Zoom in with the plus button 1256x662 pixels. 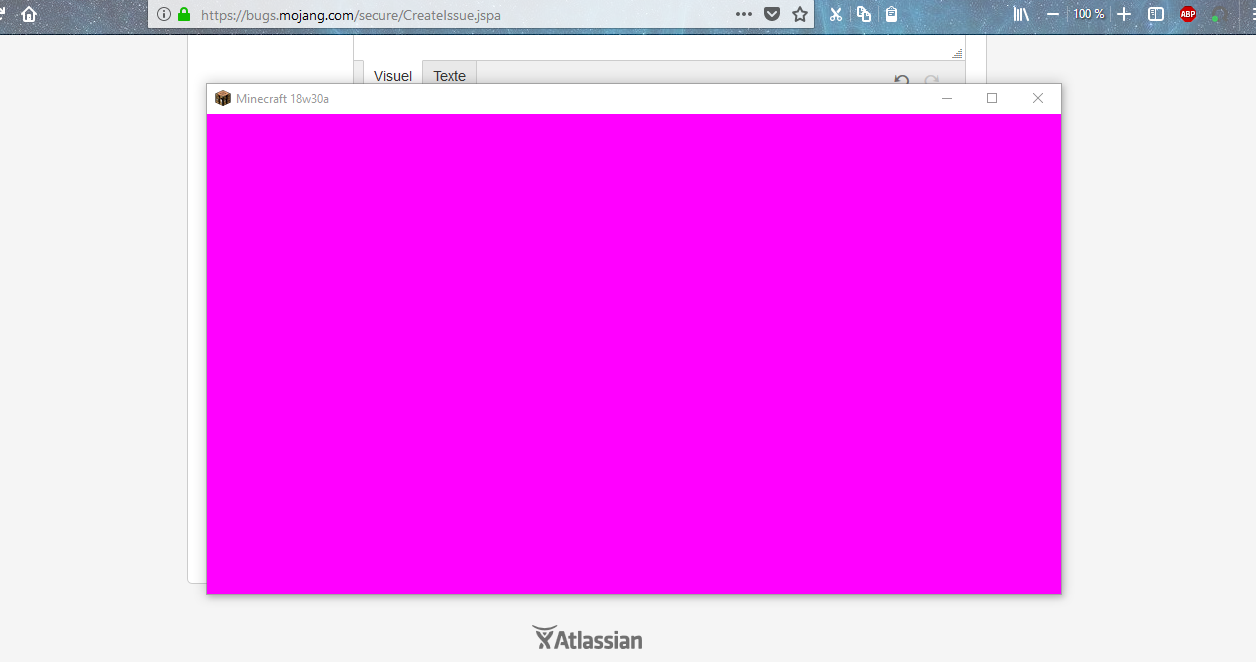click(1124, 14)
